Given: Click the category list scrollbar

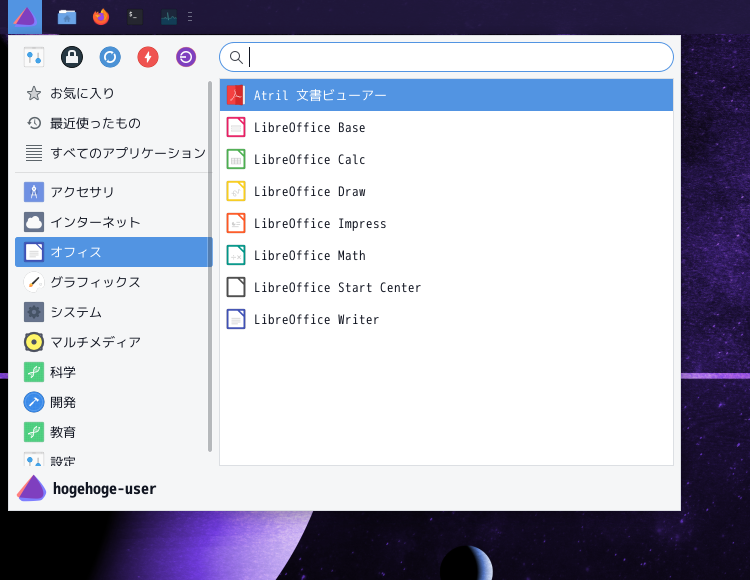Looking at the screenshot, I should [210, 266].
